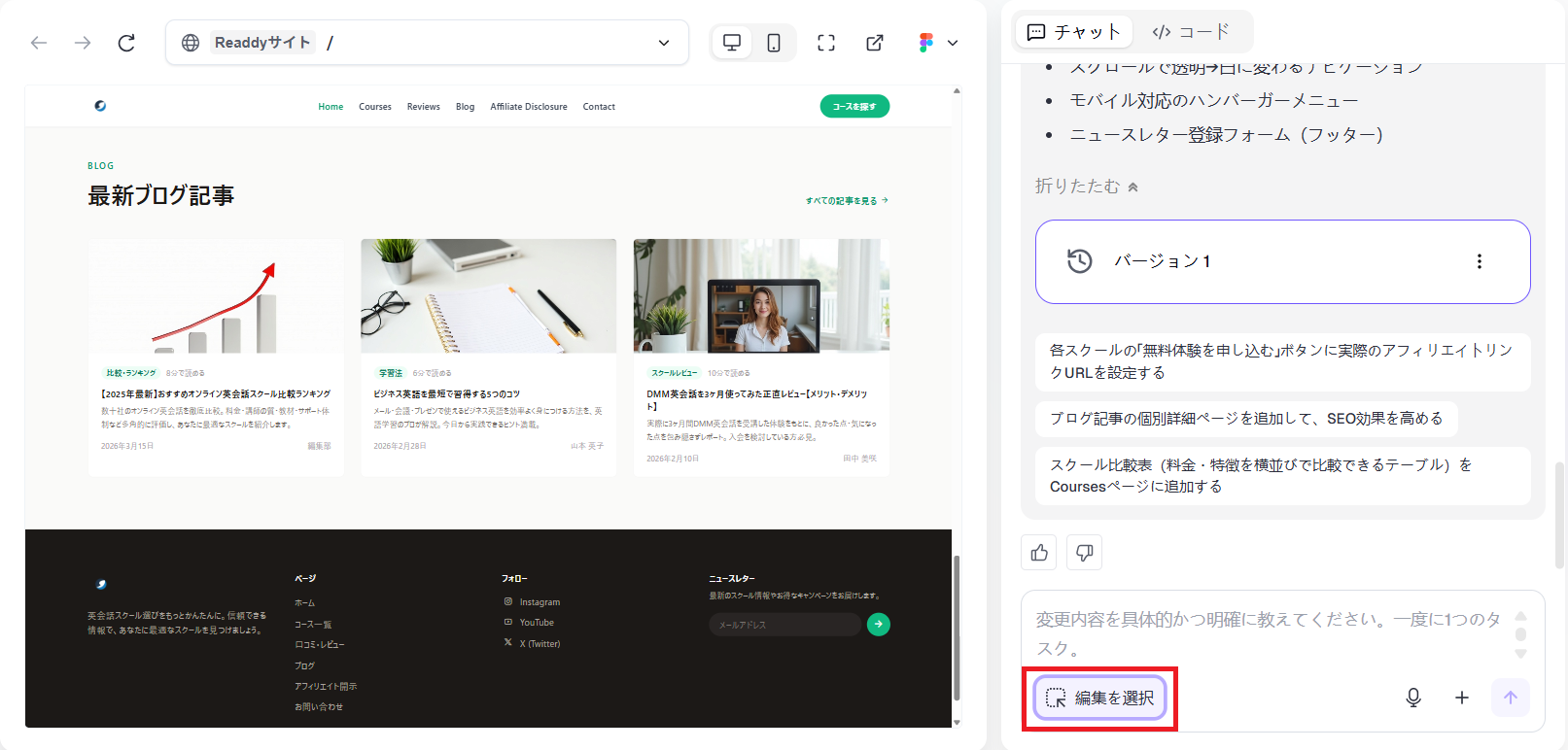Click the Figma icon
1568x750 pixels.
tap(925, 43)
